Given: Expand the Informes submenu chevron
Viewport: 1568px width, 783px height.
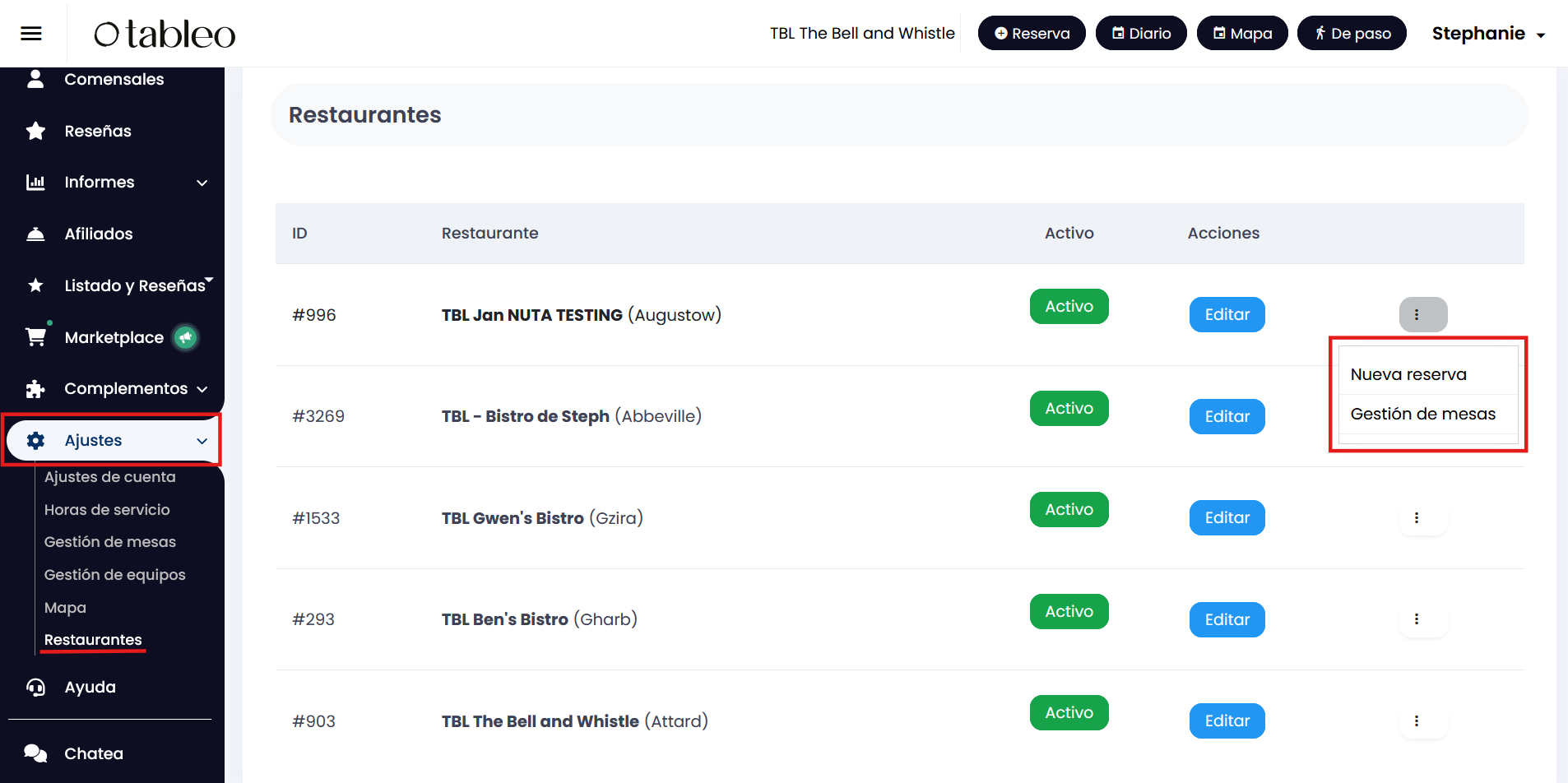Looking at the screenshot, I should (x=202, y=183).
